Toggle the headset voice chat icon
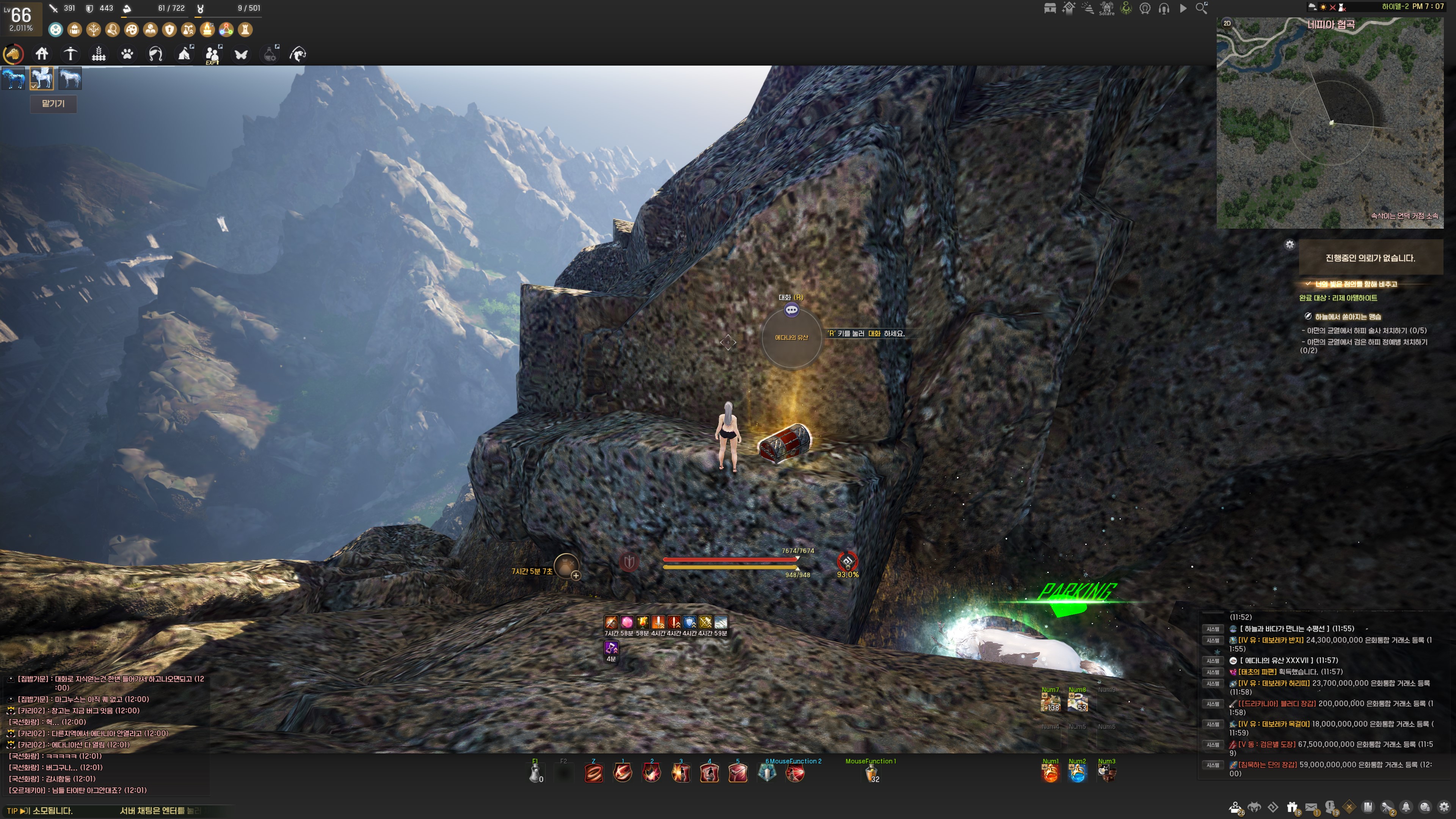The image size is (1456, 819). tap(1164, 8)
